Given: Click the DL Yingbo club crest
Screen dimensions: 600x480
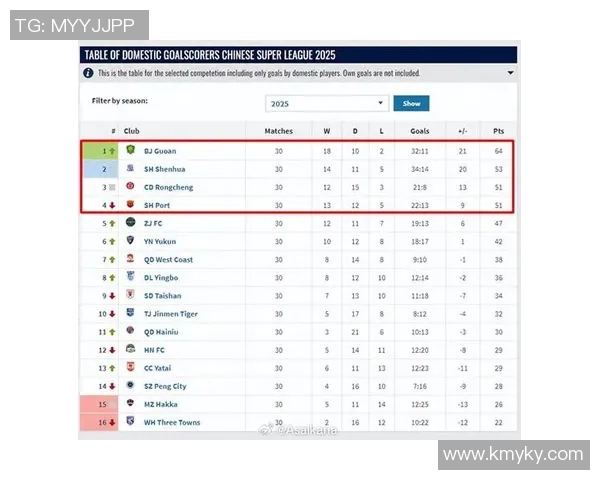Looking at the screenshot, I should click(x=130, y=277).
